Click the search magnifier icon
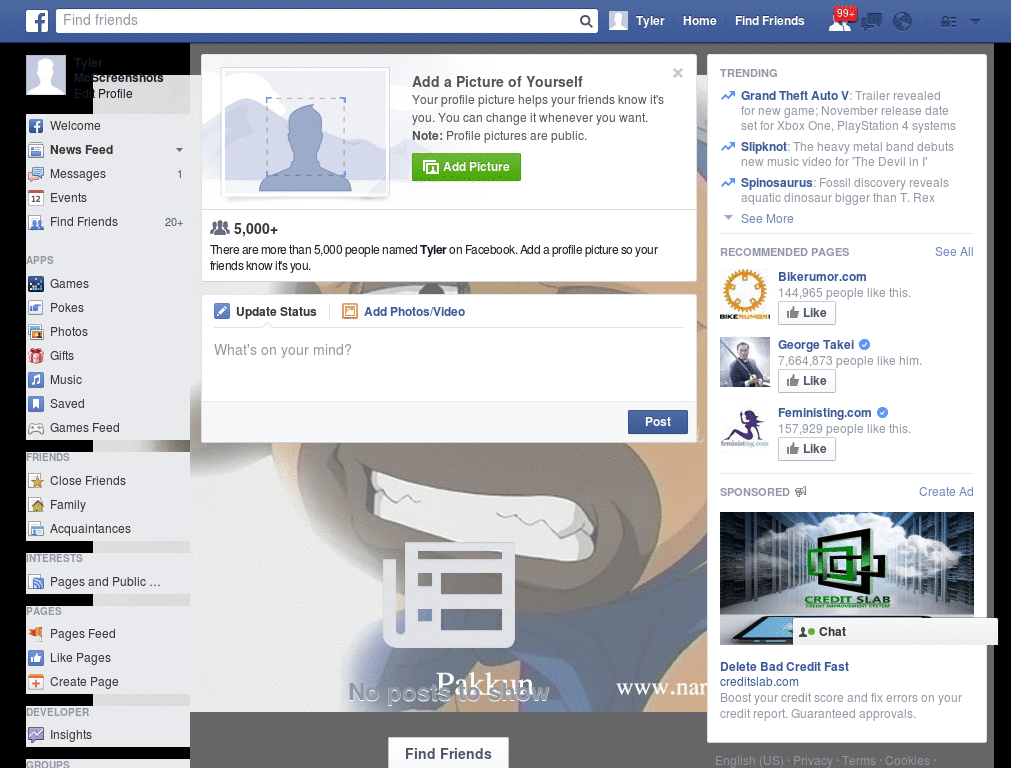 586,21
